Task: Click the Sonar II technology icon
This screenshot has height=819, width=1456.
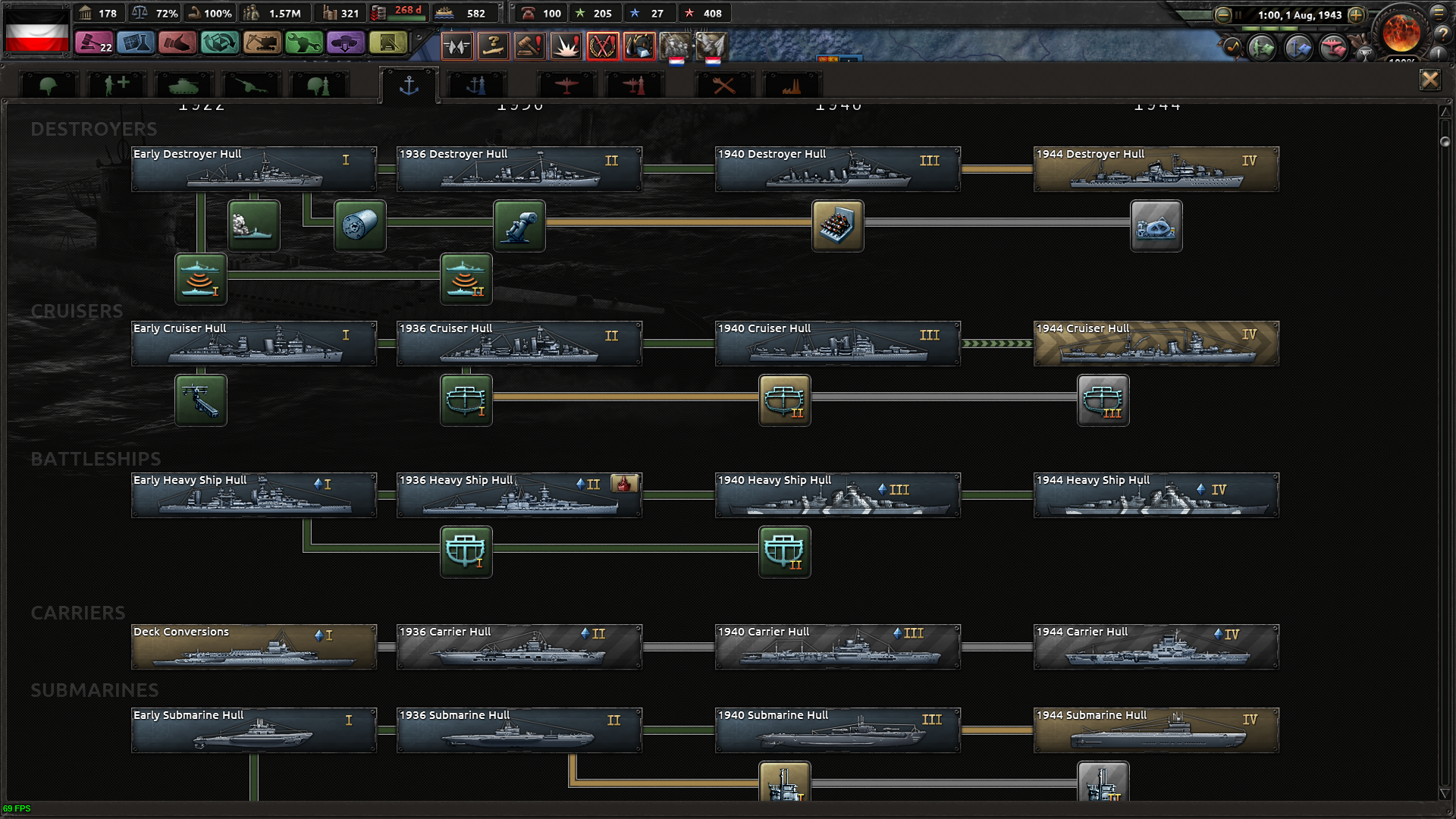Action: click(465, 279)
